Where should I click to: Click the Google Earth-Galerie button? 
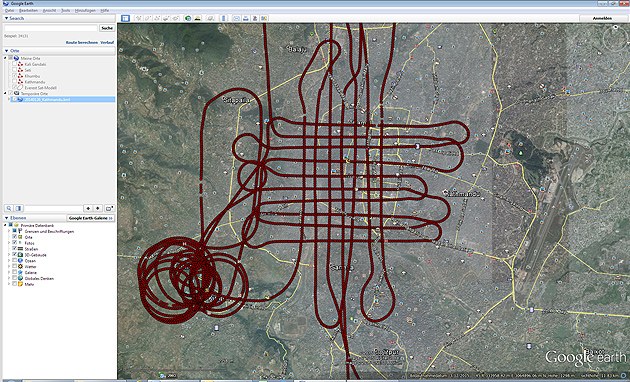pyautogui.click(x=90, y=218)
